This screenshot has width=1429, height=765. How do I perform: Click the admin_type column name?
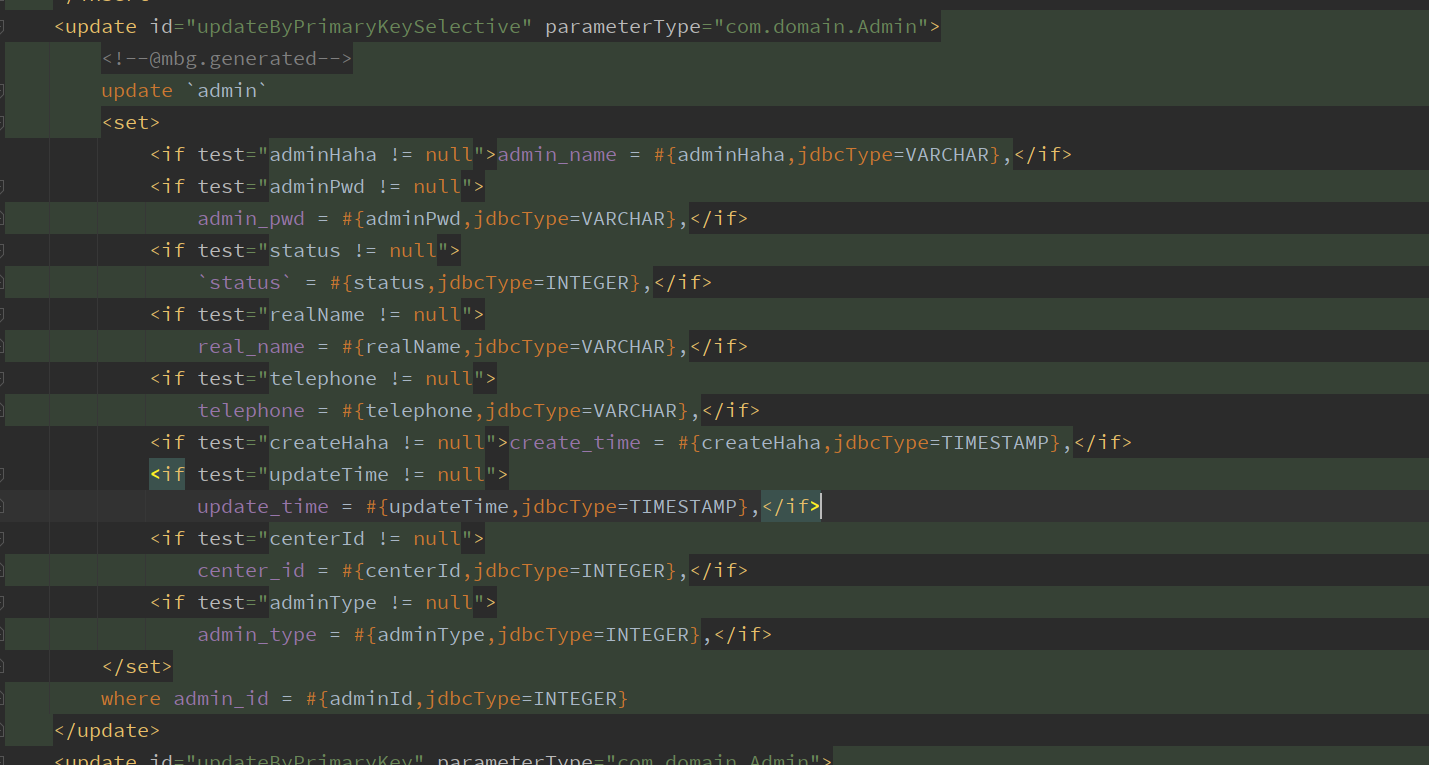click(x=257, y=634)
